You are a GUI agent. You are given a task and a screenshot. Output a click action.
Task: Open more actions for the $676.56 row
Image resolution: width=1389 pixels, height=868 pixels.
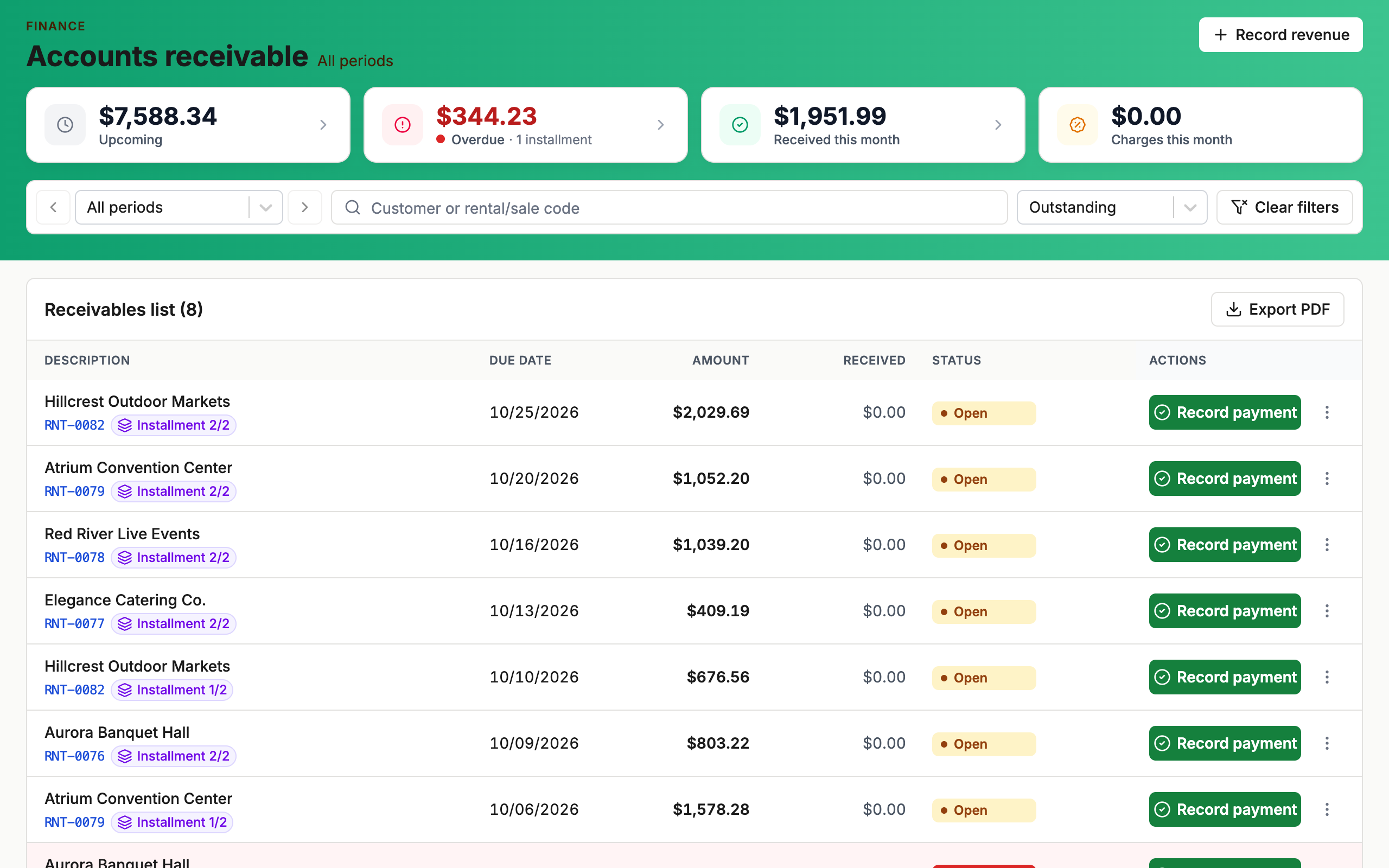coord(1327,677)
